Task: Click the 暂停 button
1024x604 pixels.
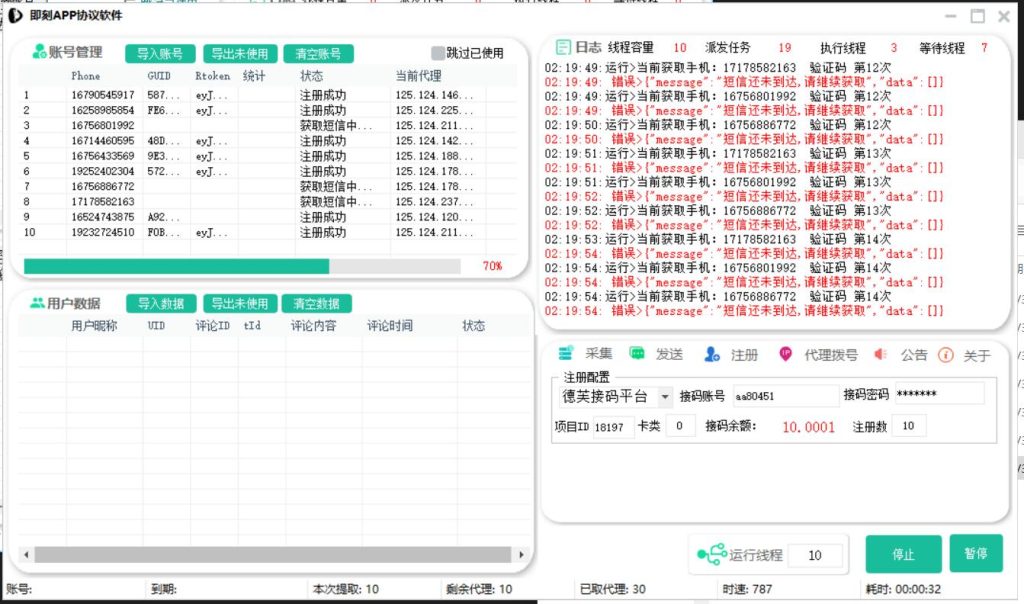Action: pos(975,553)
